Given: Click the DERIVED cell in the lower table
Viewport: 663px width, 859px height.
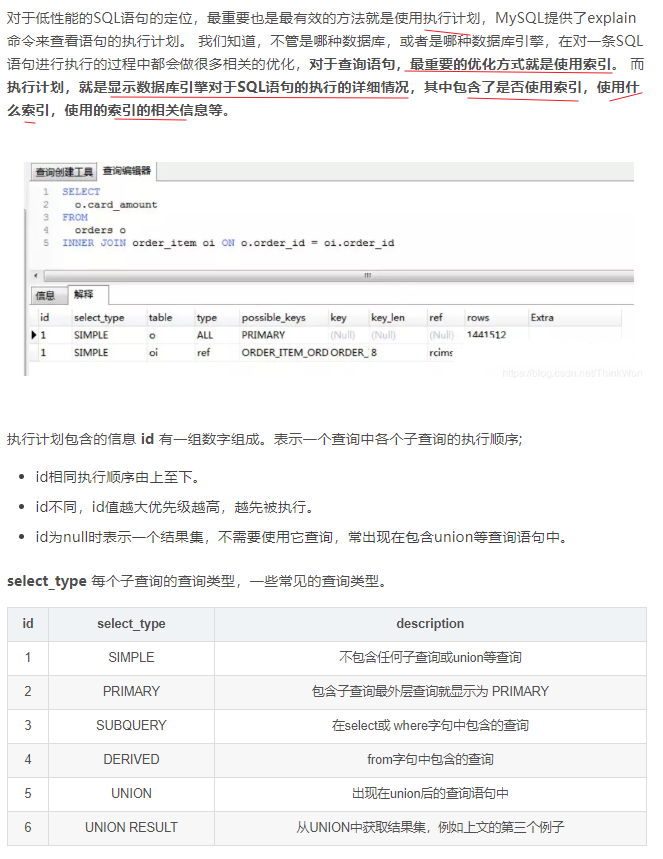Looking at the screenshot, I should [131, 759].
